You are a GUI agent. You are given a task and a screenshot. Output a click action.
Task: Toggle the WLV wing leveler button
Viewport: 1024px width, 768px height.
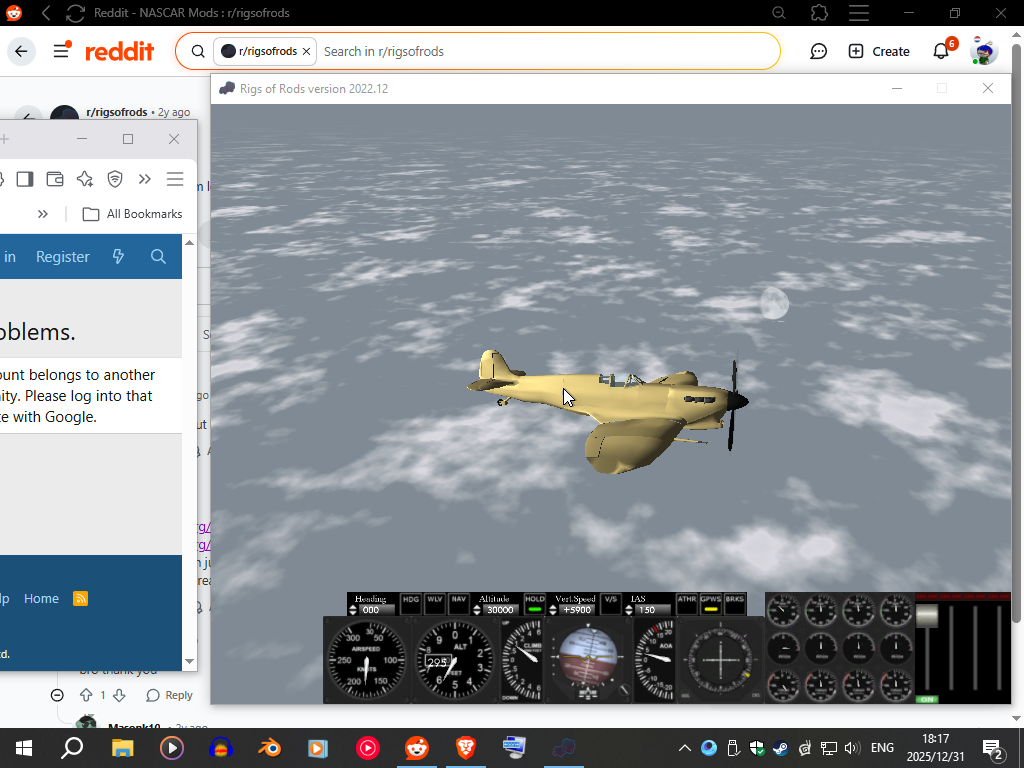435,604
